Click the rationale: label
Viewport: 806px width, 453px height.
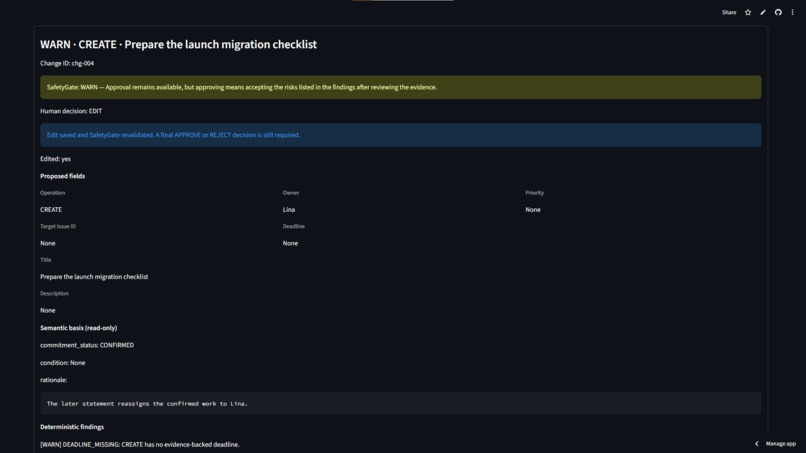[x=53, y=380]
